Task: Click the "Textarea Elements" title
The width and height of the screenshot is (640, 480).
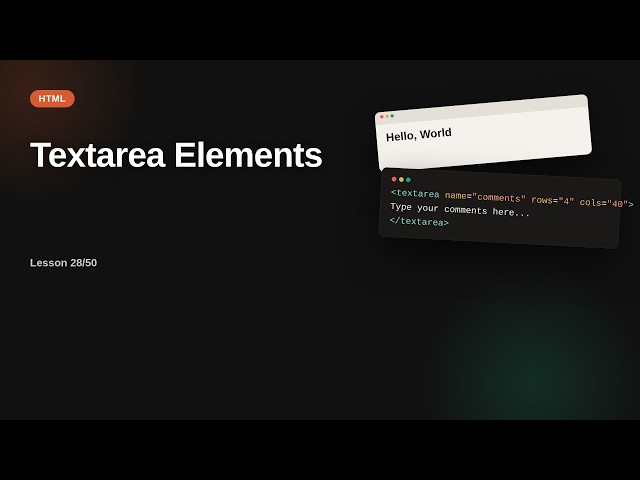Action: click(x=176, y=155)
